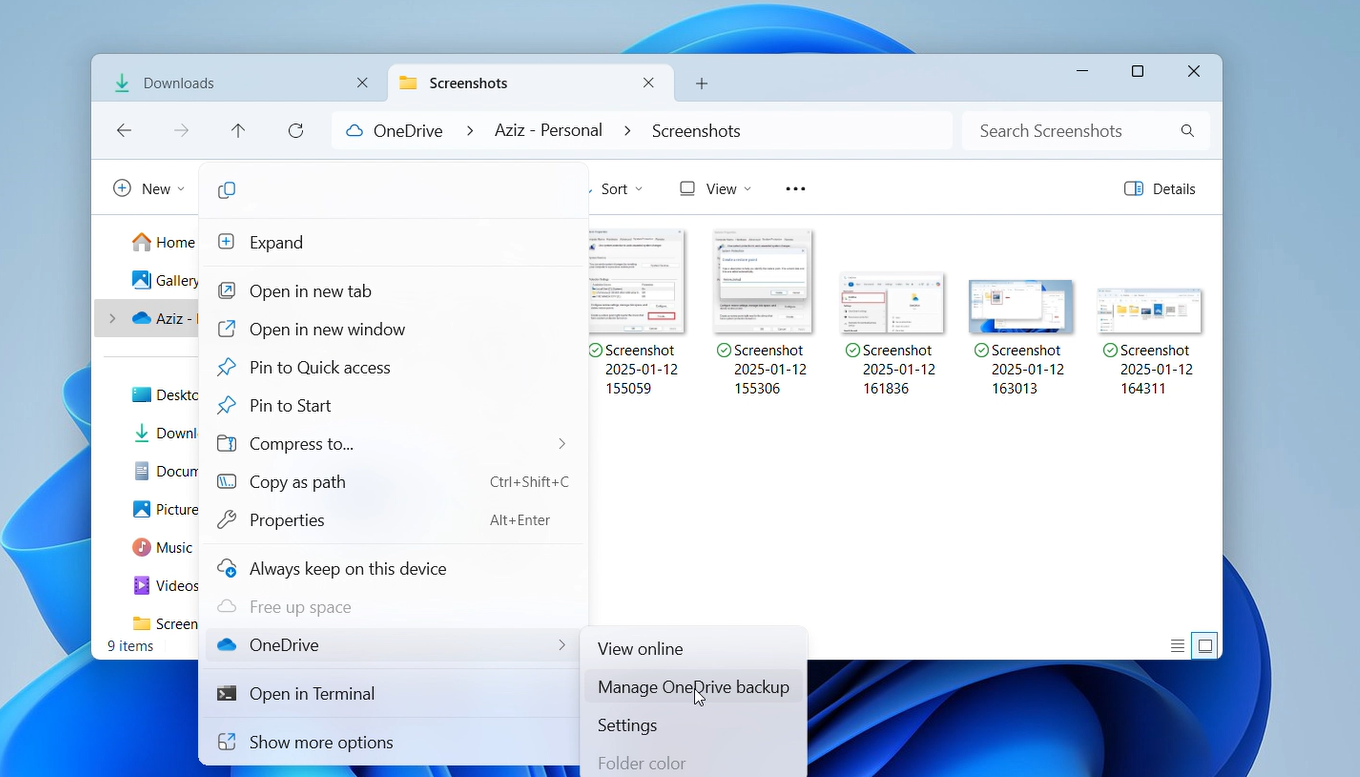Click the chevron after Aziz - Personal in address bar
Screen dimensions: 1360x777
click(x=627, y=131)
